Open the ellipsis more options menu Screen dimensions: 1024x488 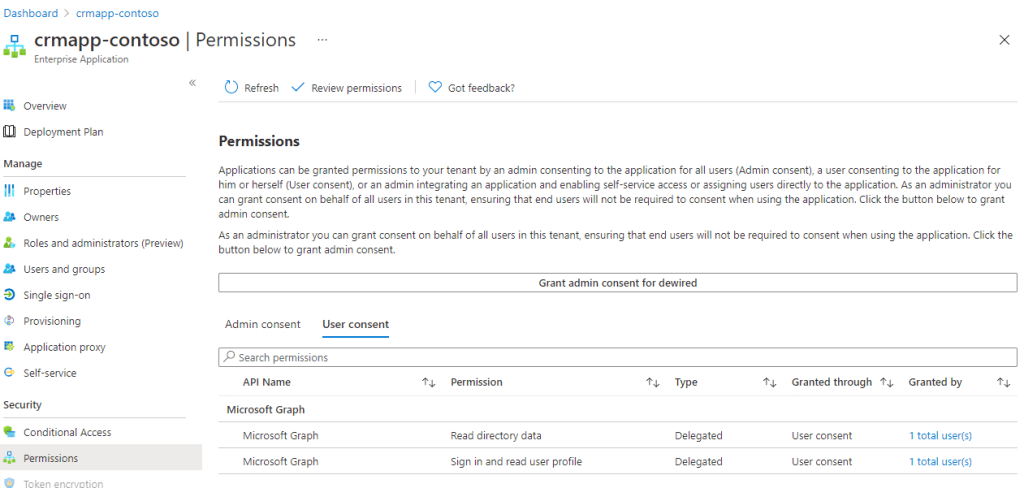322,40
